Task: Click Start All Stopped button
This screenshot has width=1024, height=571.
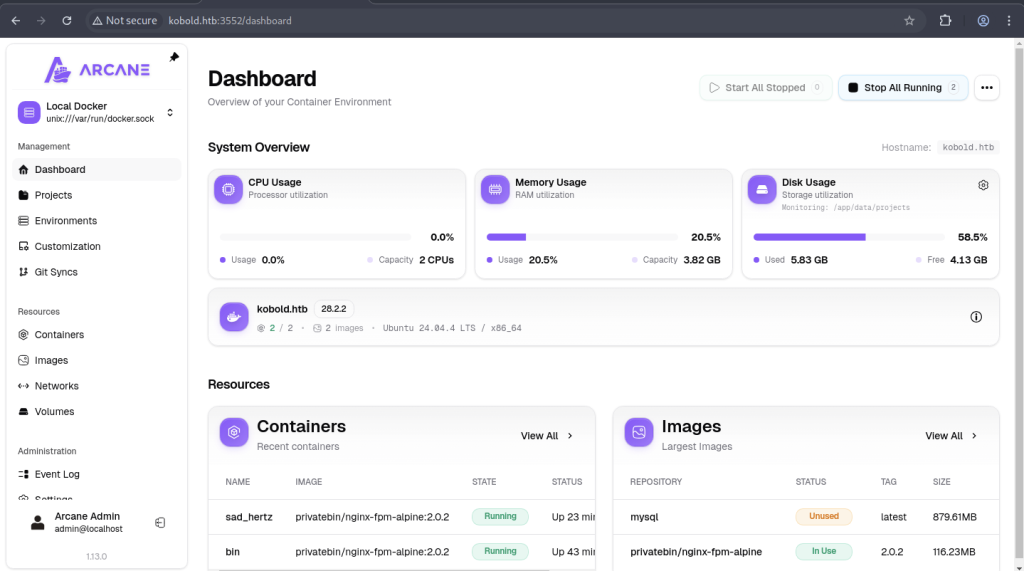Action: [x=765, y=88]
